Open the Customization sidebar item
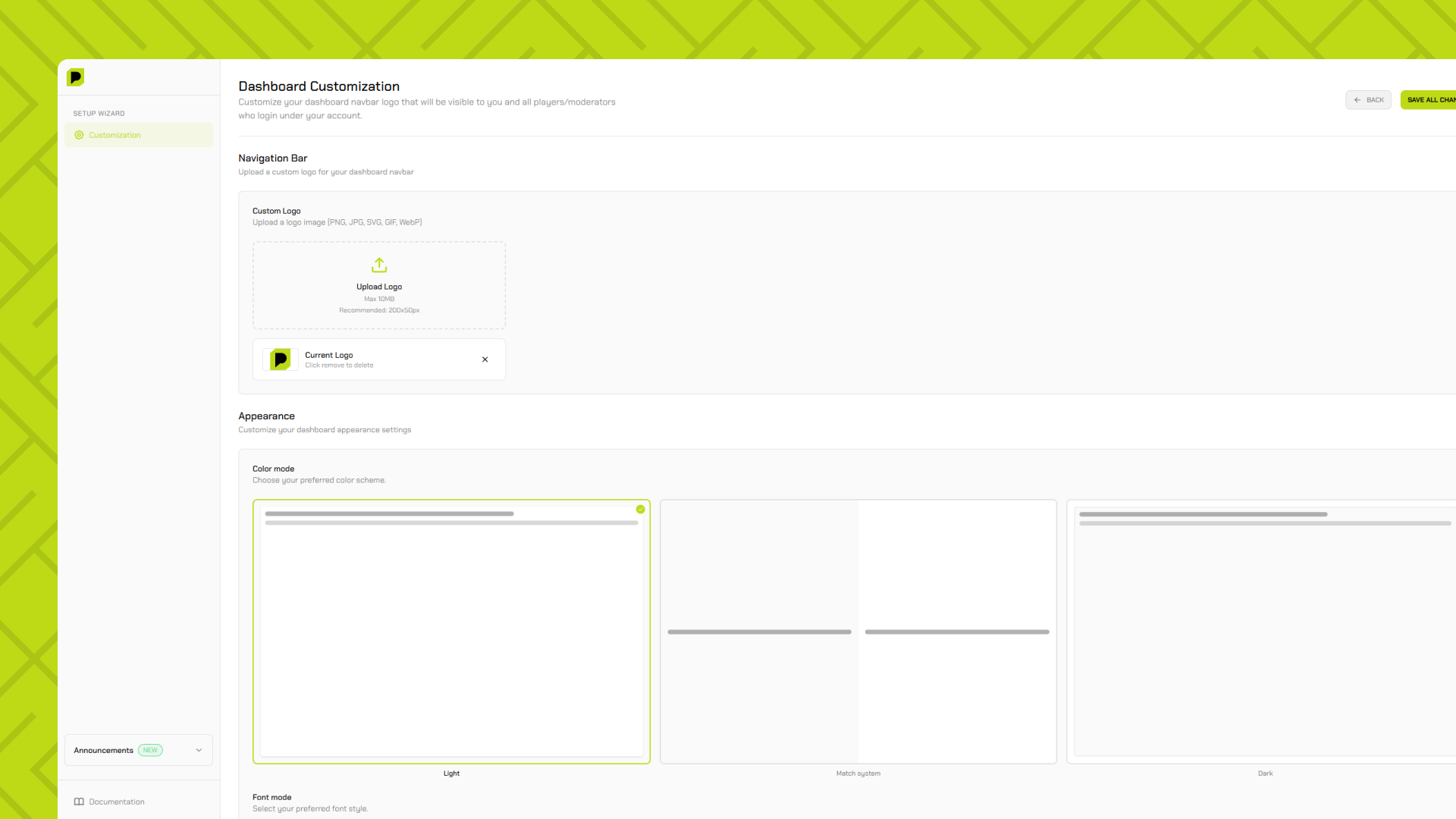The image size is (1456, 819). coord(115,135)
